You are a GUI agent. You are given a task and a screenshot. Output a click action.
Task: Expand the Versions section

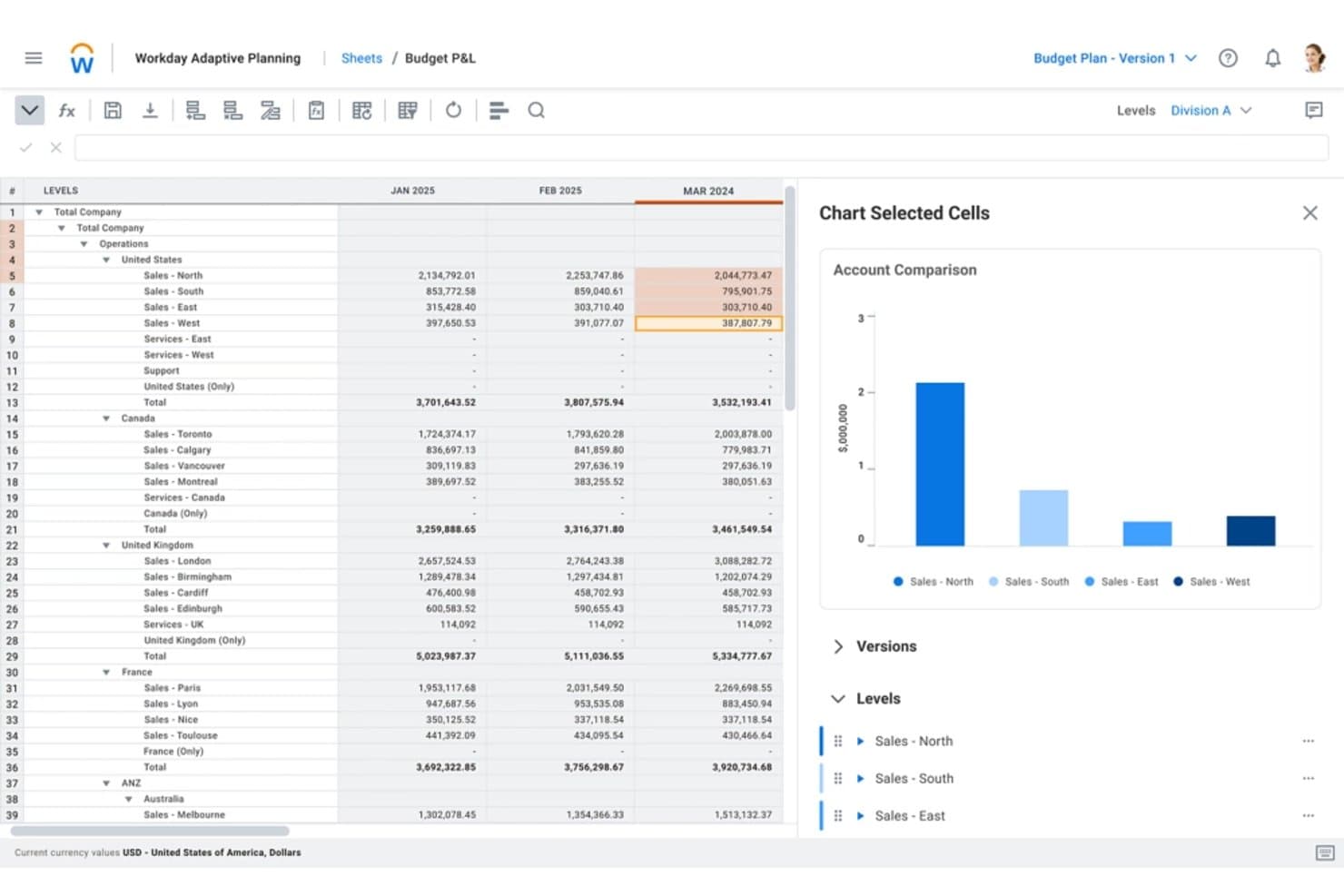pos(837,646)
